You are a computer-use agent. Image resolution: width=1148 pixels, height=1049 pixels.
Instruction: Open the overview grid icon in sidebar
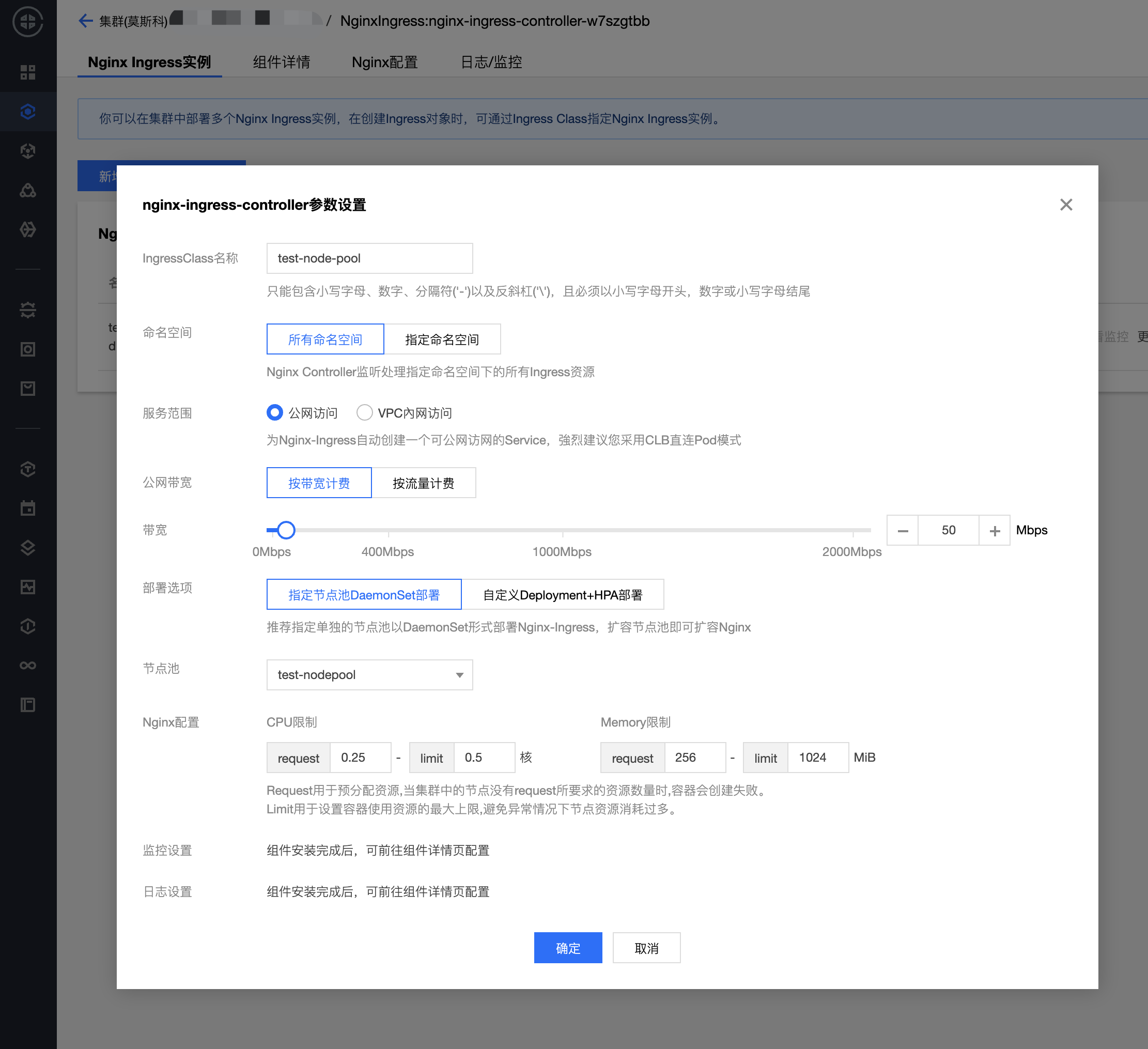28,72
